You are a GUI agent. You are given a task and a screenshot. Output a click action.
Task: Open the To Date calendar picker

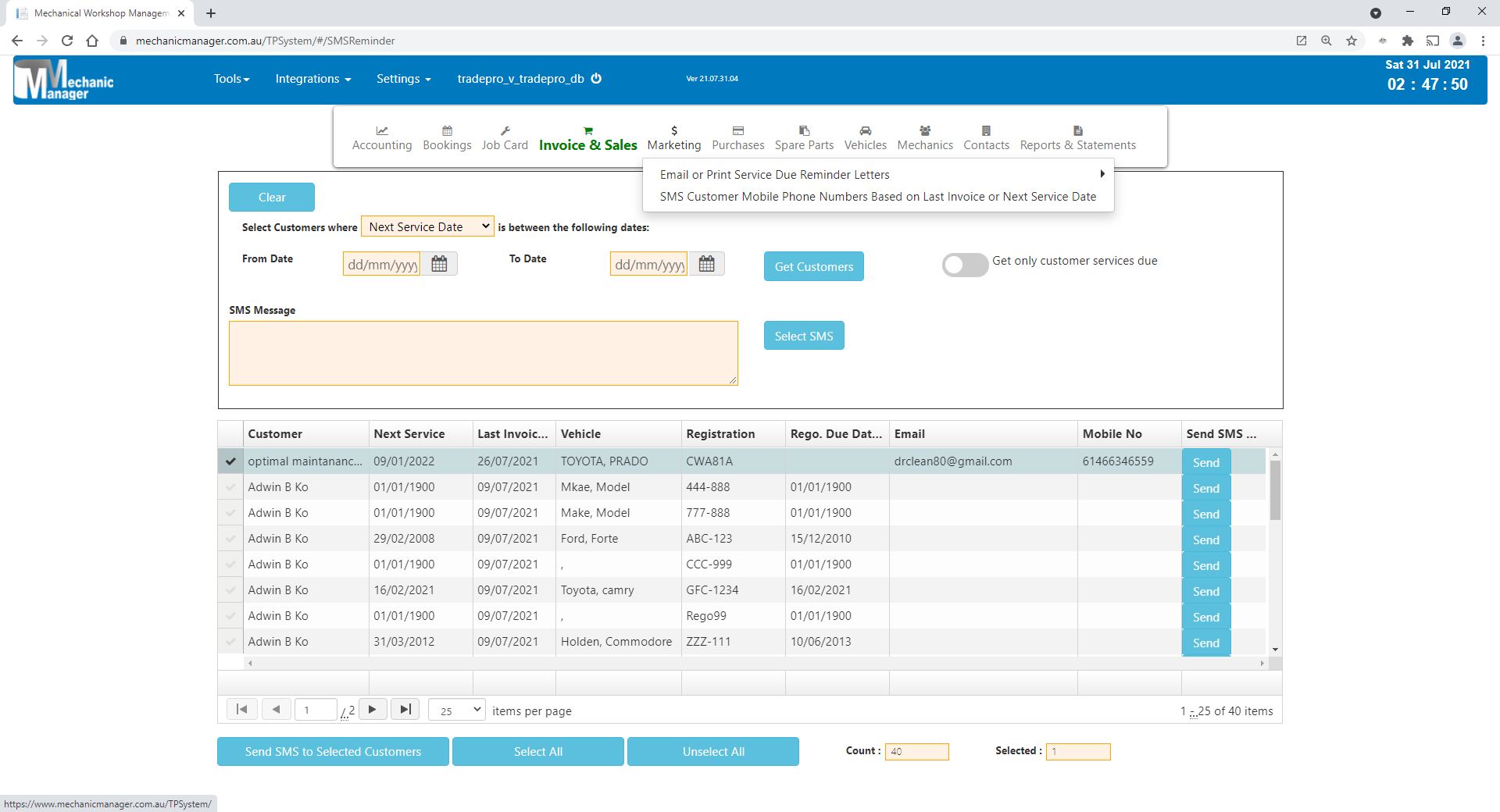(x=706, y=265)
